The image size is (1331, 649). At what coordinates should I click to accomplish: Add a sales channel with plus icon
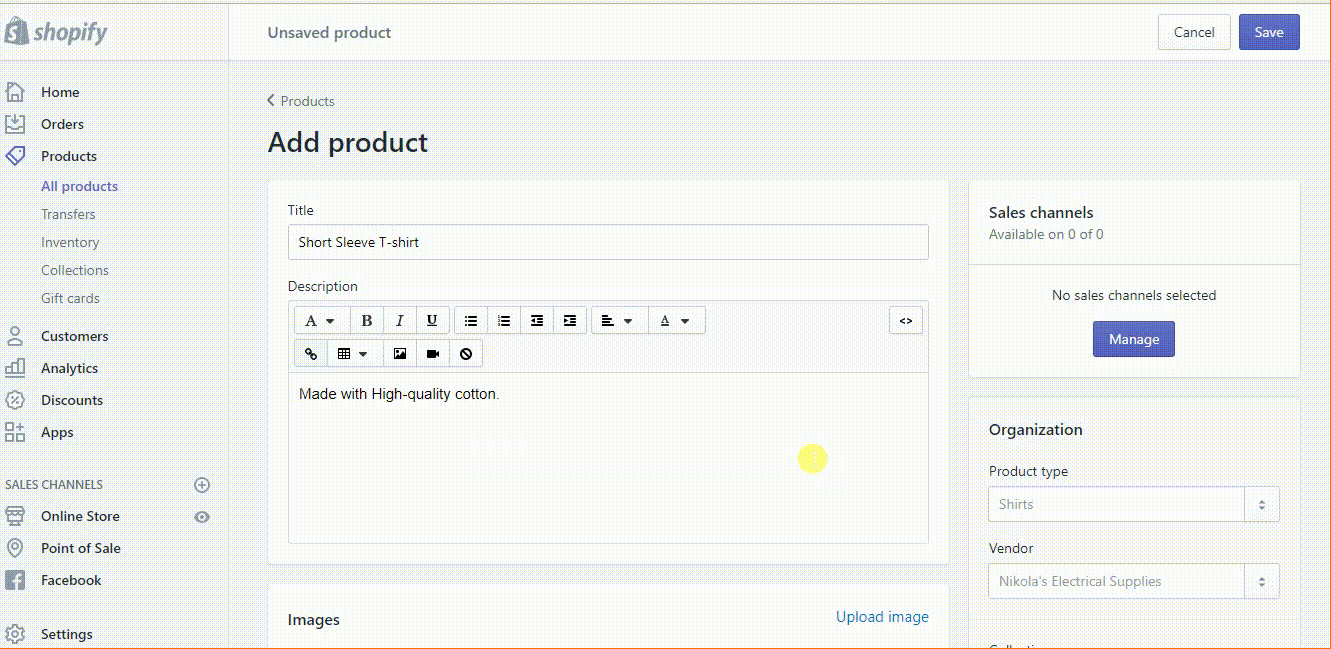(x=202, y=485)
